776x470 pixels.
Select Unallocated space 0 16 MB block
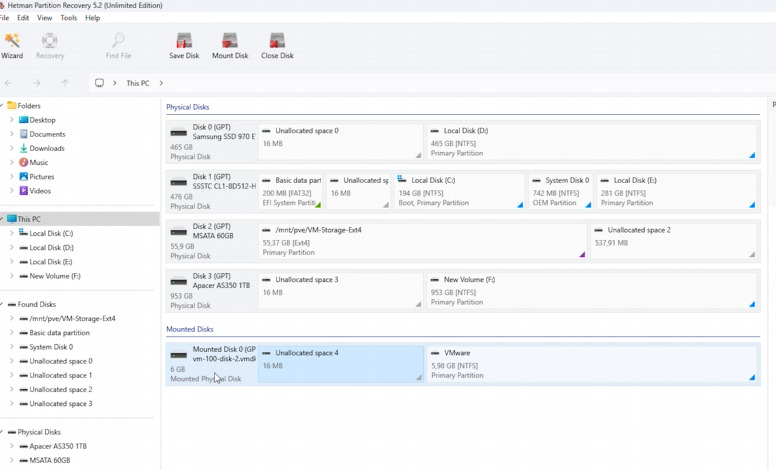click(341, 142)
